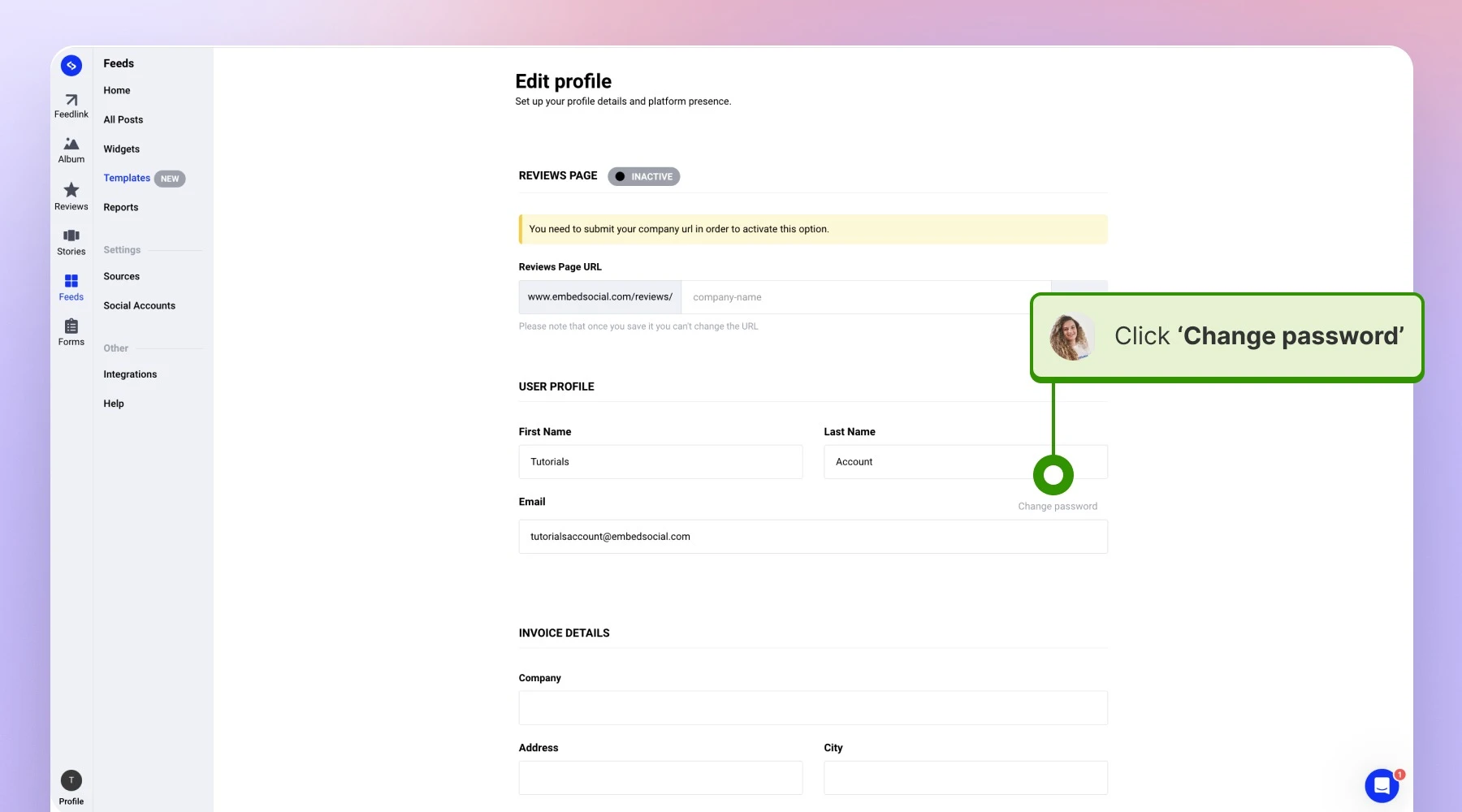Go to Reviews star icon
Image resolution: width=1462 pixels, height=812 pixels.
pos(71,190)
